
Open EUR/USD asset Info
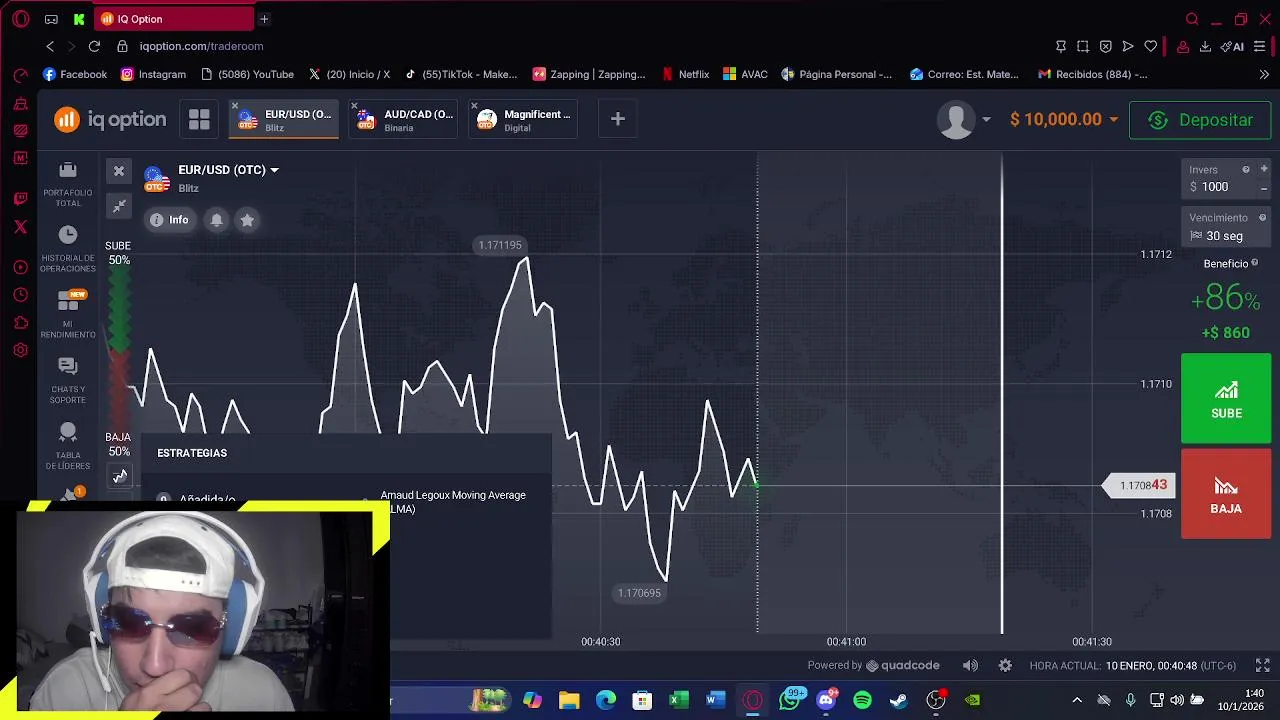click(x=169, y=220)
